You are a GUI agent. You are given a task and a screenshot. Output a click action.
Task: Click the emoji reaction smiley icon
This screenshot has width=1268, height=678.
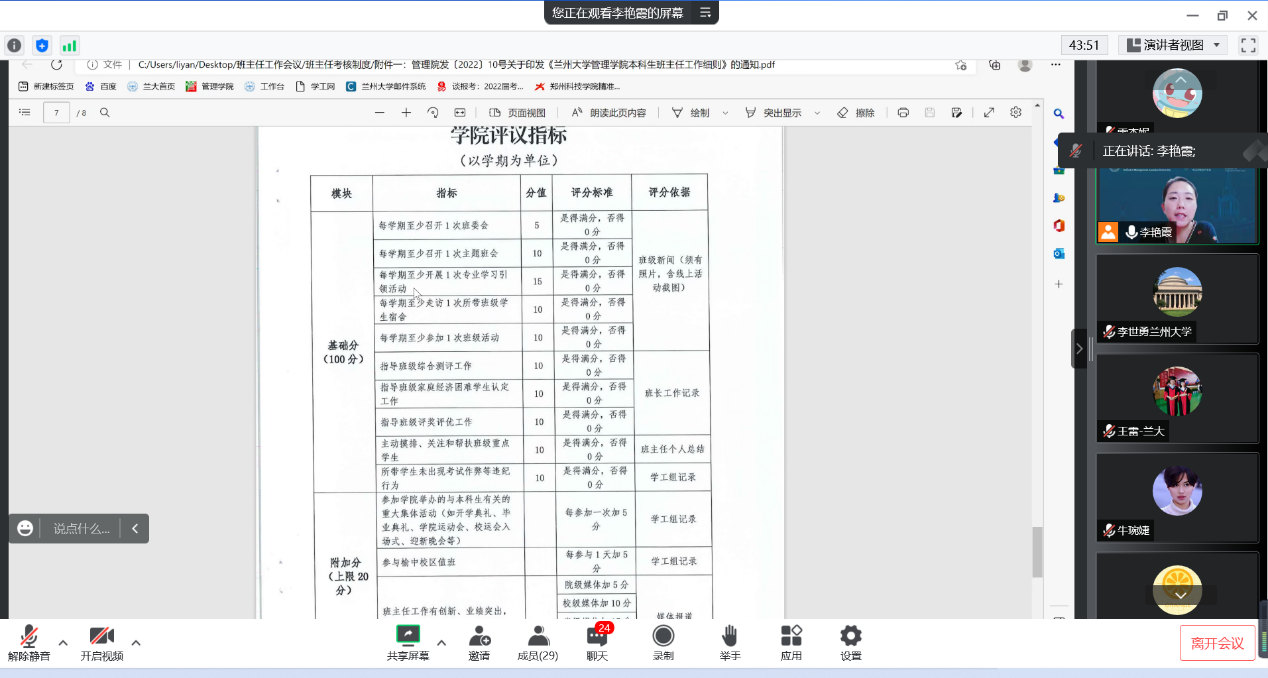click(26, 528)
